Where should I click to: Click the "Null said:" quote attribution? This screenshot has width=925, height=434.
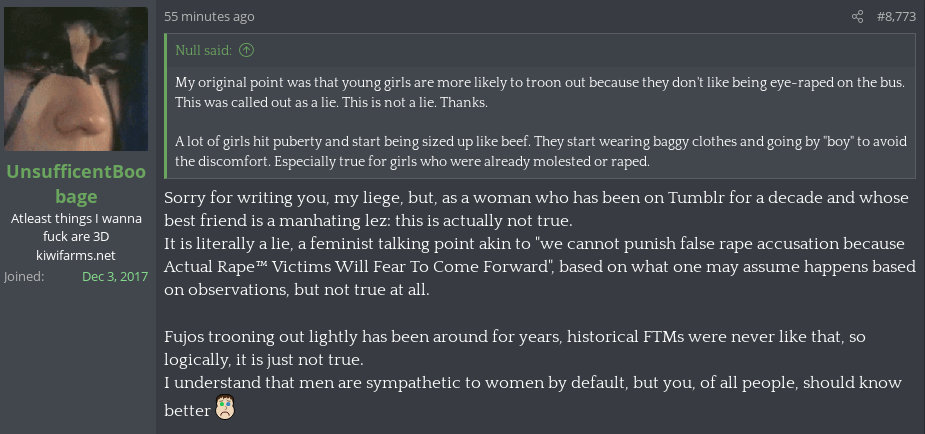(x=204, y=50)
